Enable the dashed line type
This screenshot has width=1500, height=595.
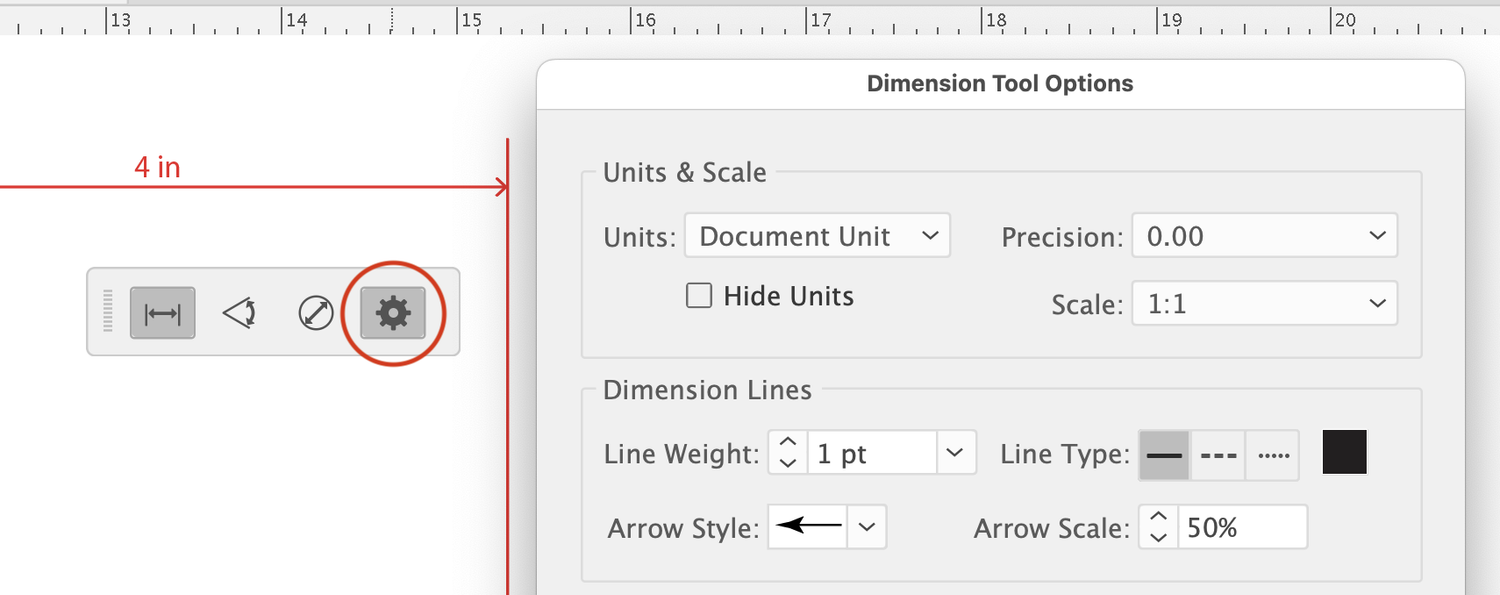pos(1218,453)
